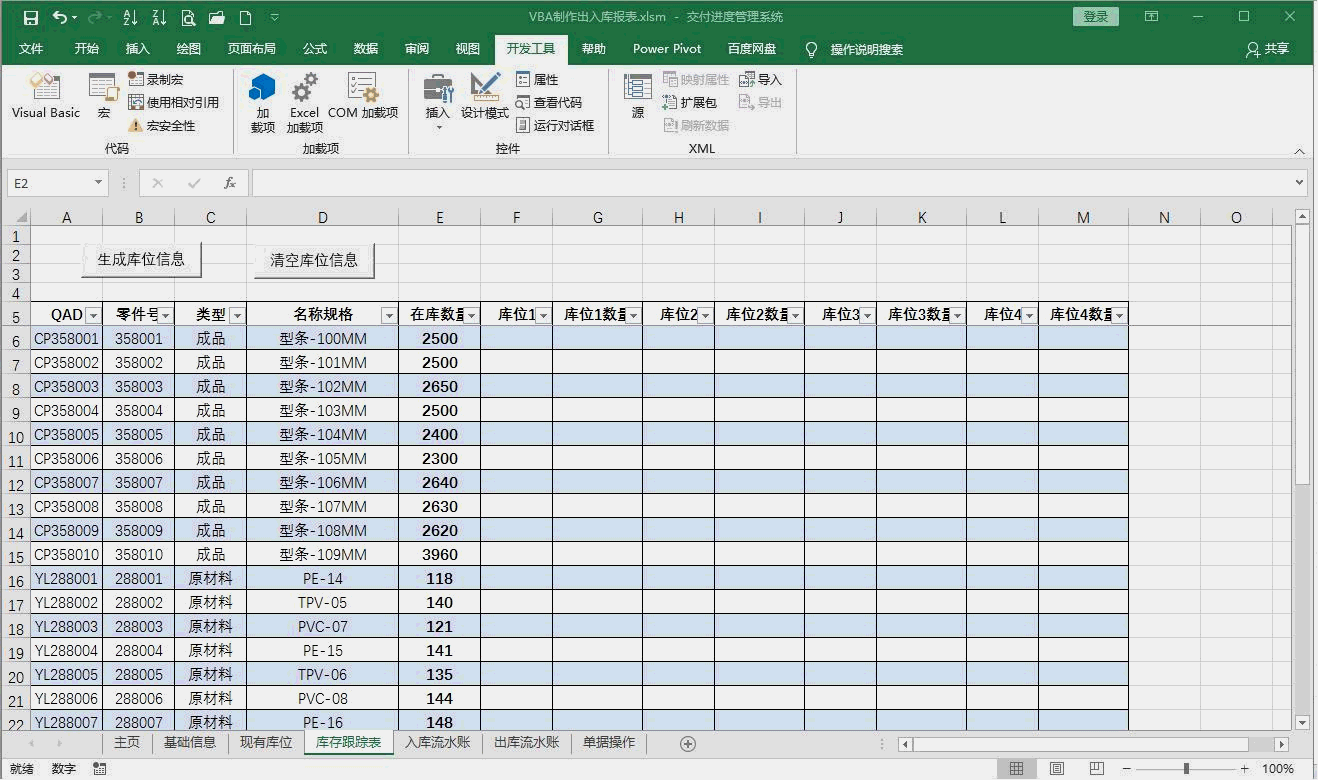Switch to the 入库流水账 sheet tab
The image size is (1318, 780).
pos(437,743)
